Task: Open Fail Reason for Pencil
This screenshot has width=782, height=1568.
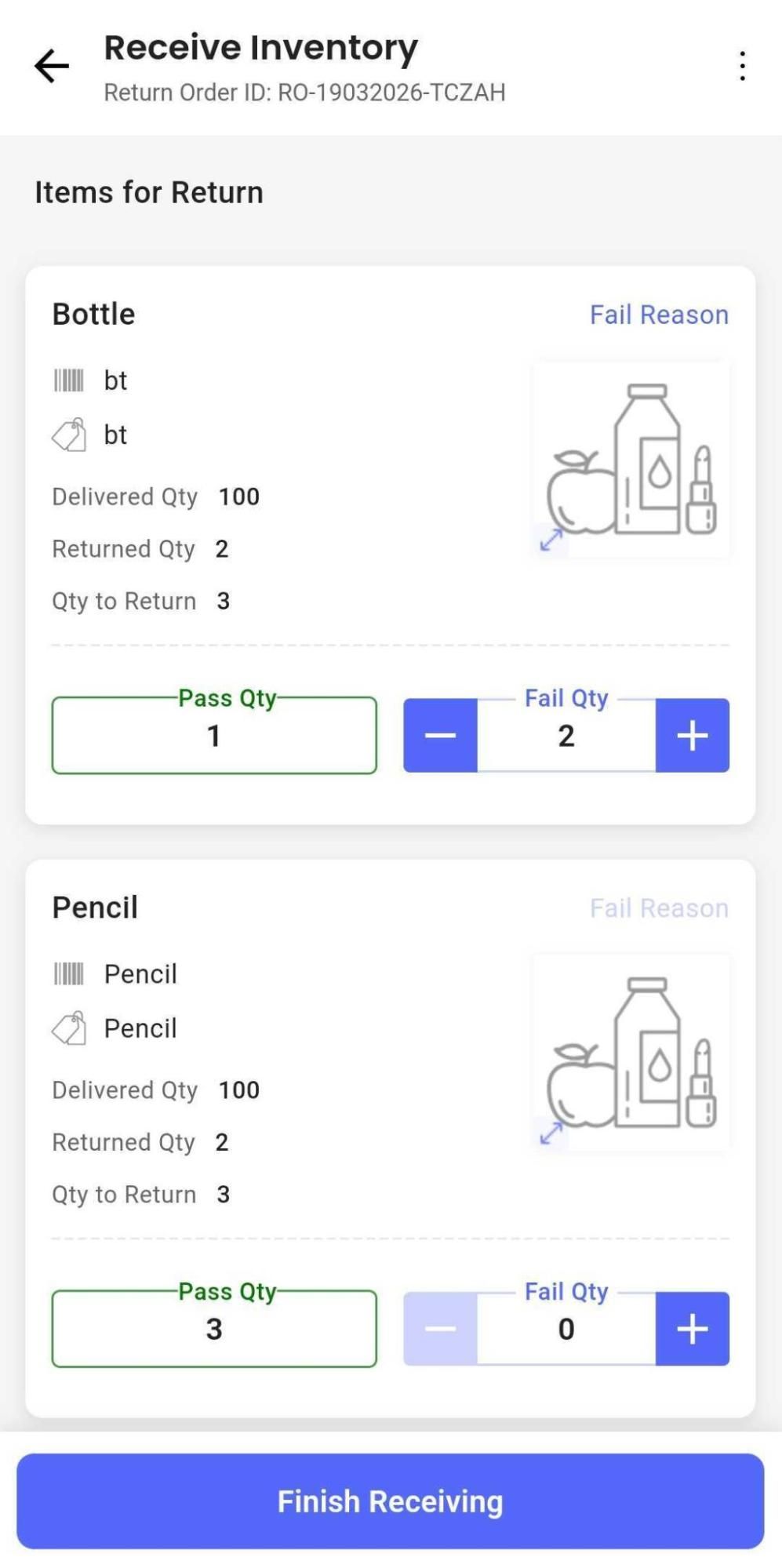Action: (659, 908)
